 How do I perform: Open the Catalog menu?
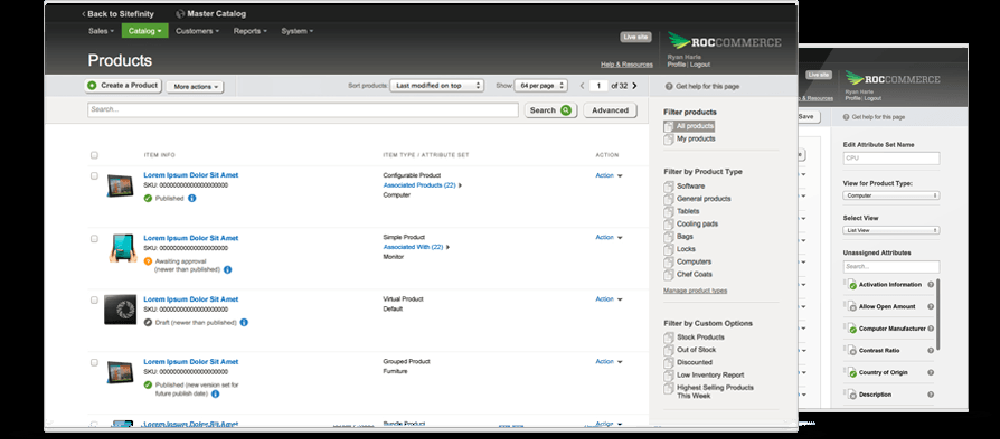coord(145,31)
